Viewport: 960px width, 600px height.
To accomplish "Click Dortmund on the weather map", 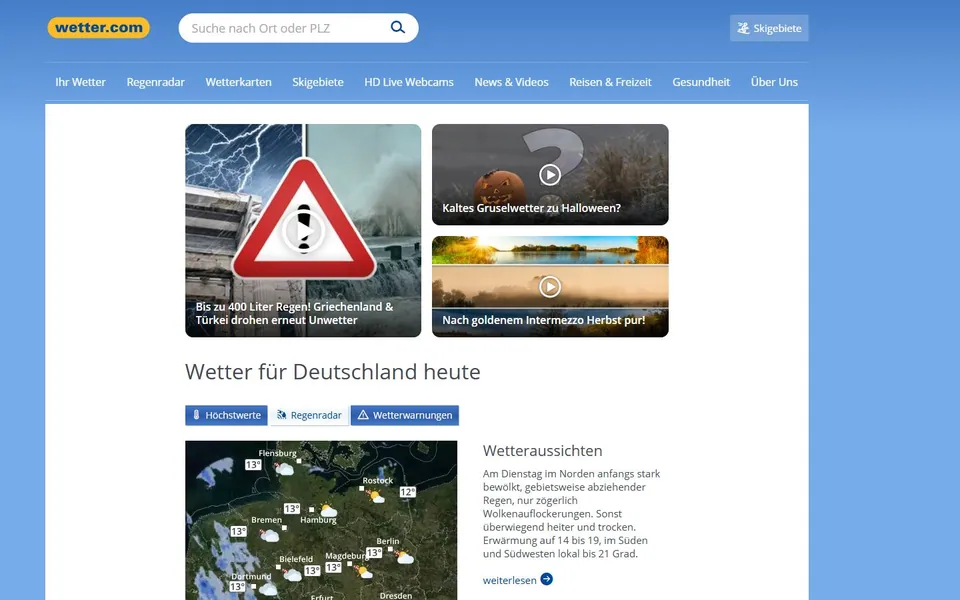I will pyautogui.click(x=251, y=576).
